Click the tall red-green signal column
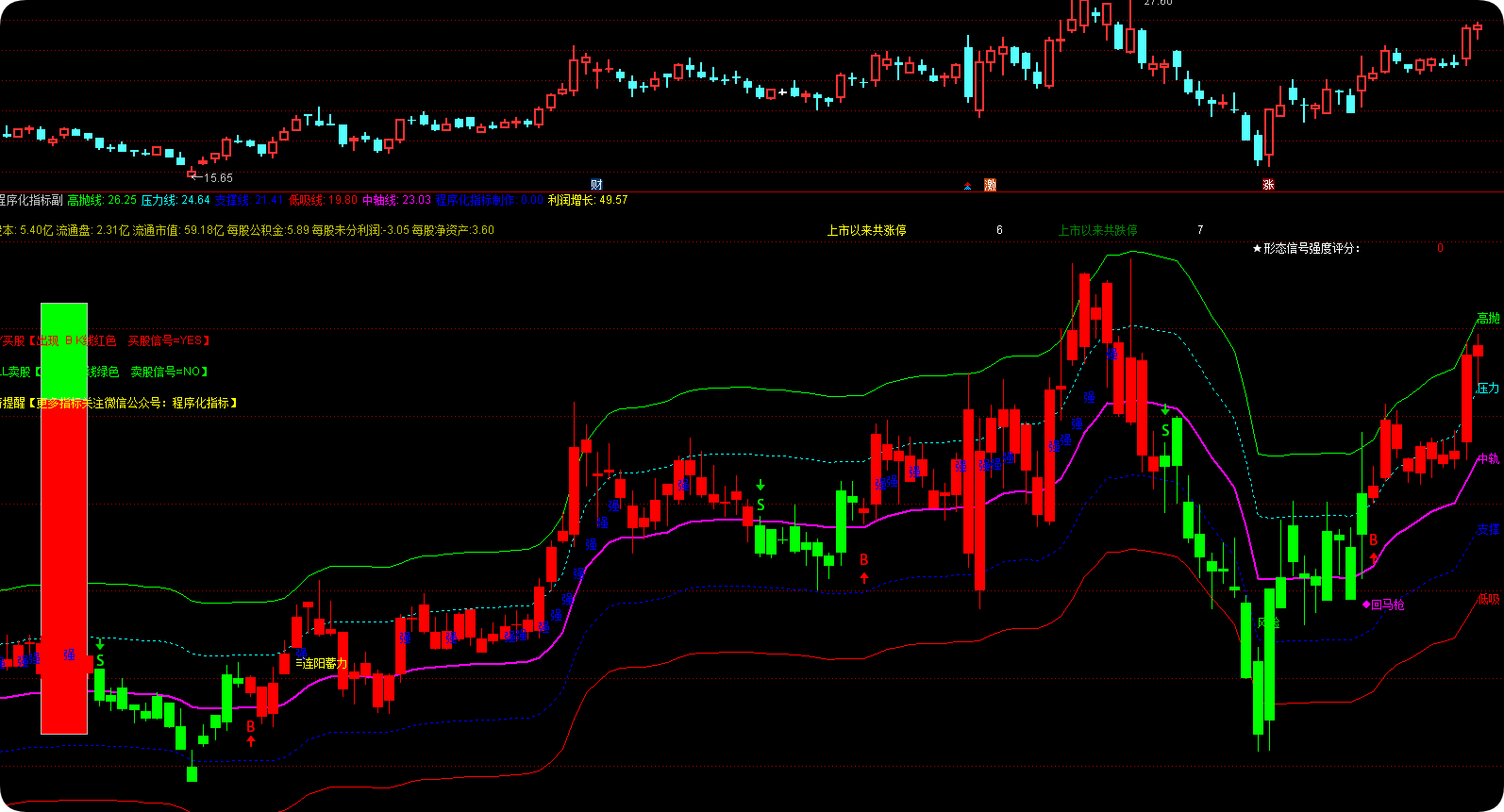This screenshot has width=1504, height=812. click(x=64, y=518)
